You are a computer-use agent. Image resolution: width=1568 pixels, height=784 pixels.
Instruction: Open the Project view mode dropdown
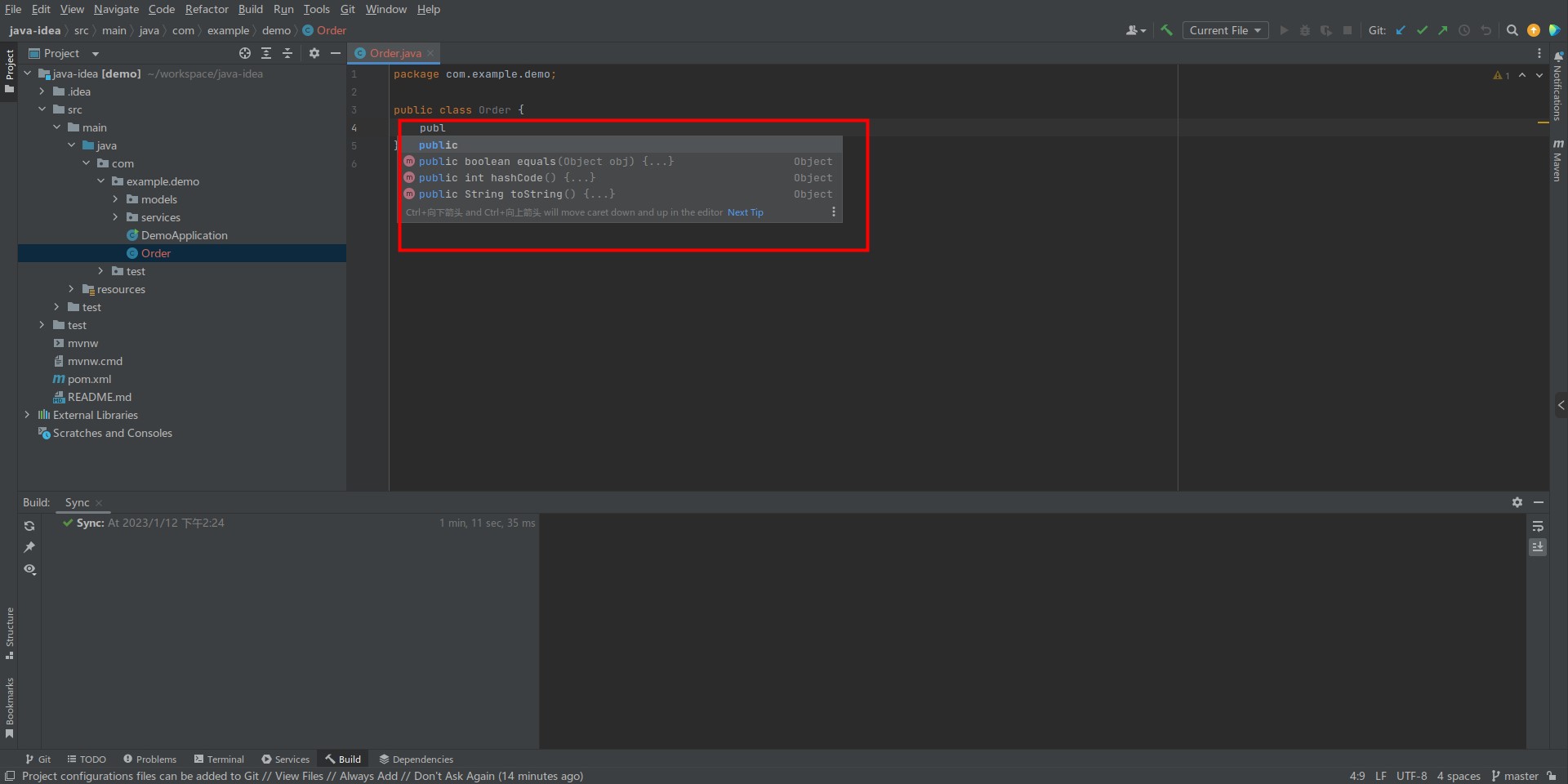click(x=64, y=53)
